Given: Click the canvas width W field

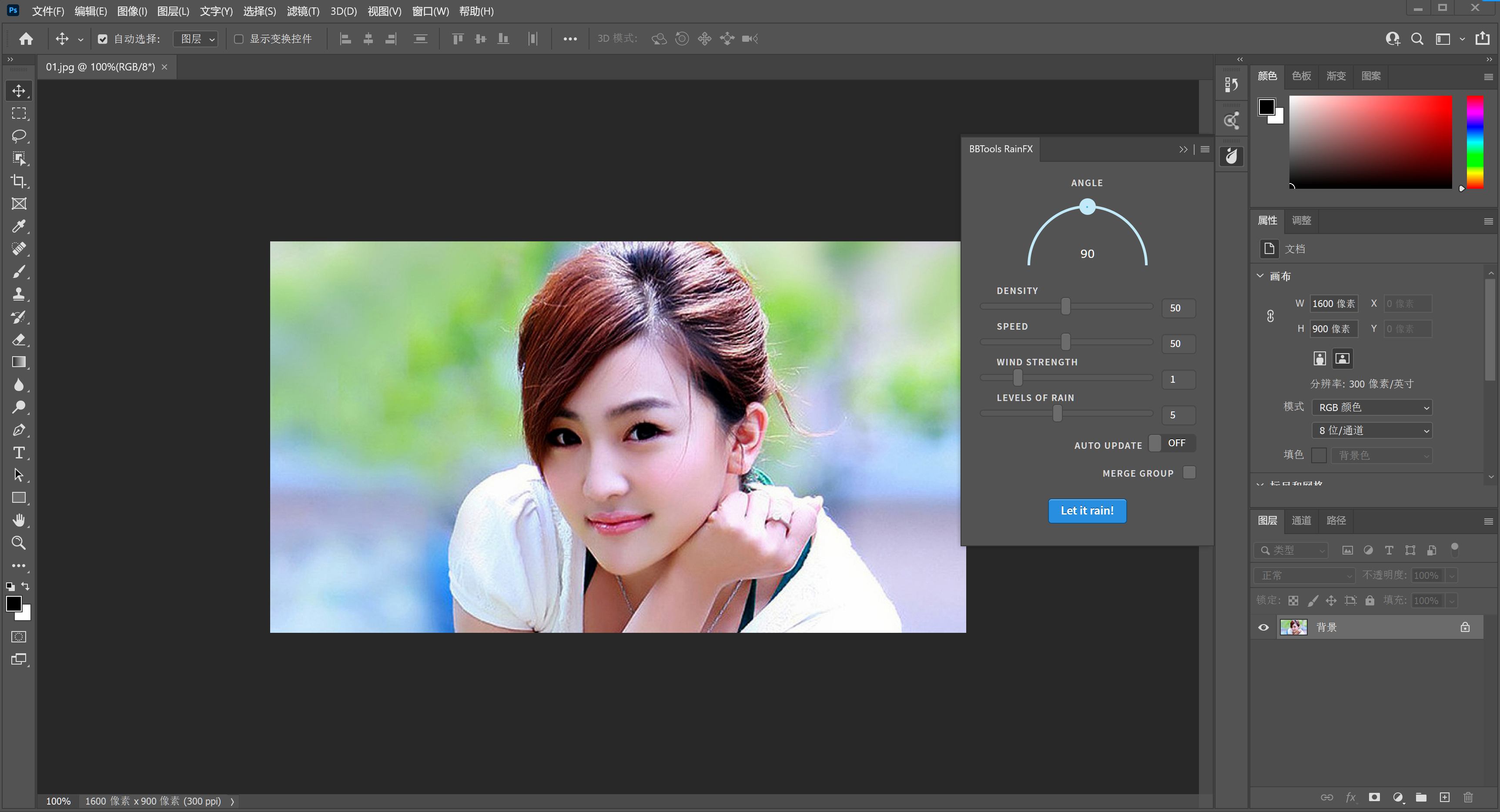Looking at the screenshot, I should [1333, 304].
